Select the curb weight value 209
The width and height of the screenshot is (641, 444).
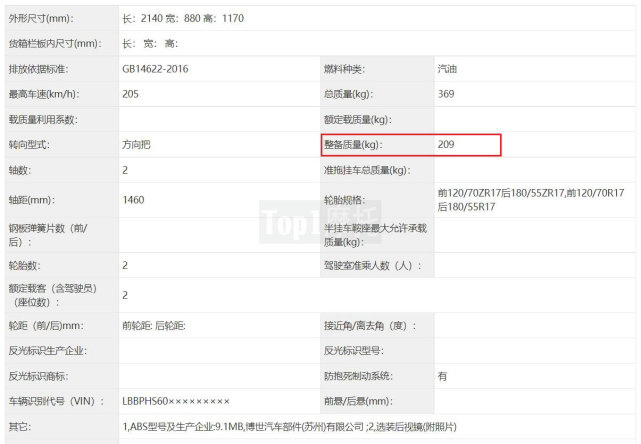click(x=446, y=144)
